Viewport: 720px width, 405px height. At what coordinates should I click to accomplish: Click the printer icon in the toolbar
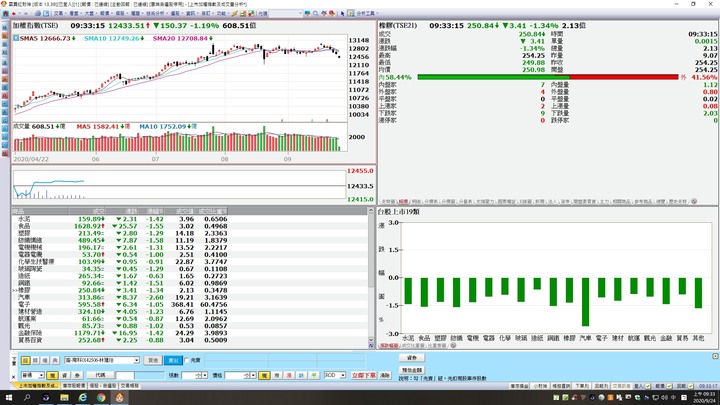[38, 13]
